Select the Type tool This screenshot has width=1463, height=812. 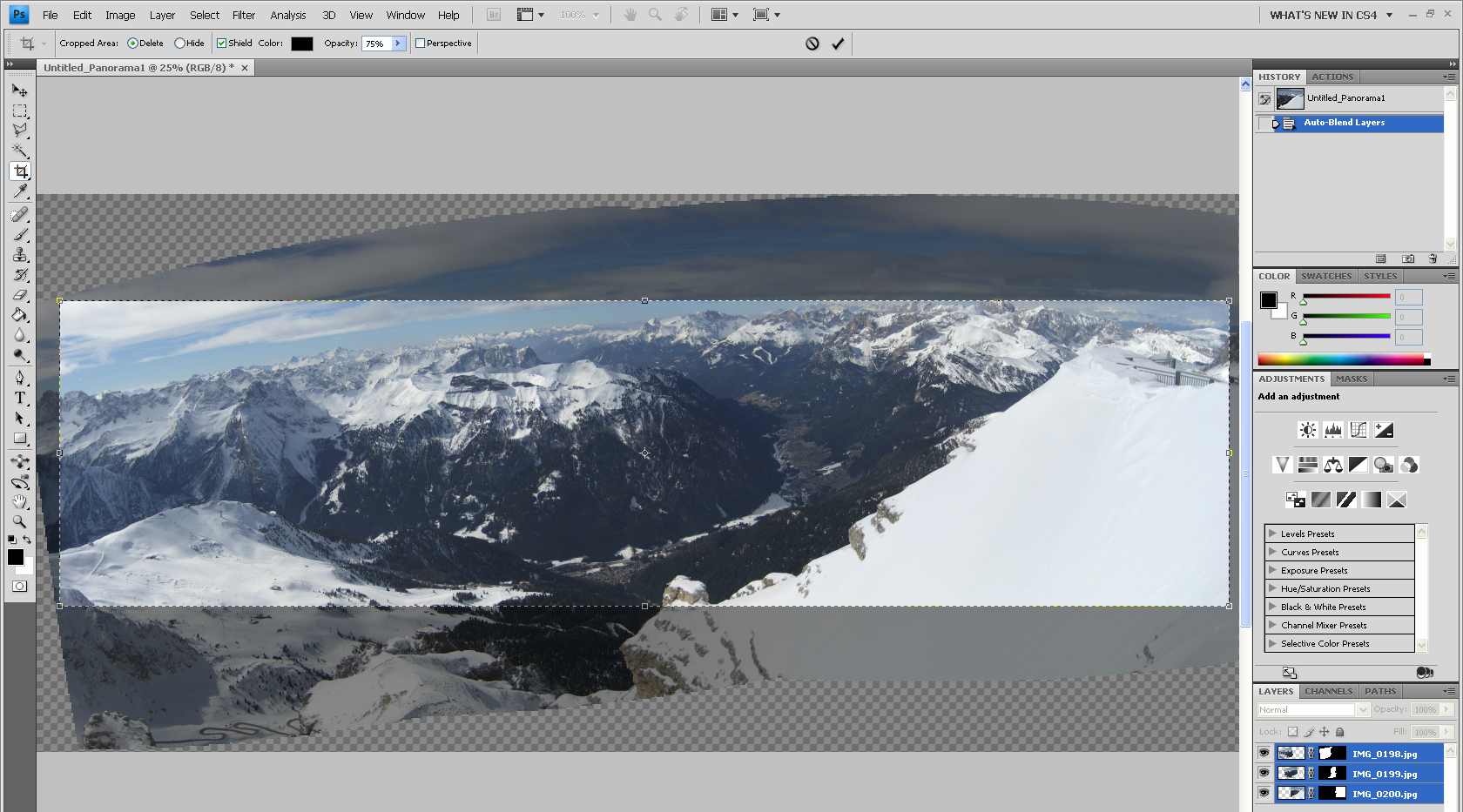click(19, 398)
